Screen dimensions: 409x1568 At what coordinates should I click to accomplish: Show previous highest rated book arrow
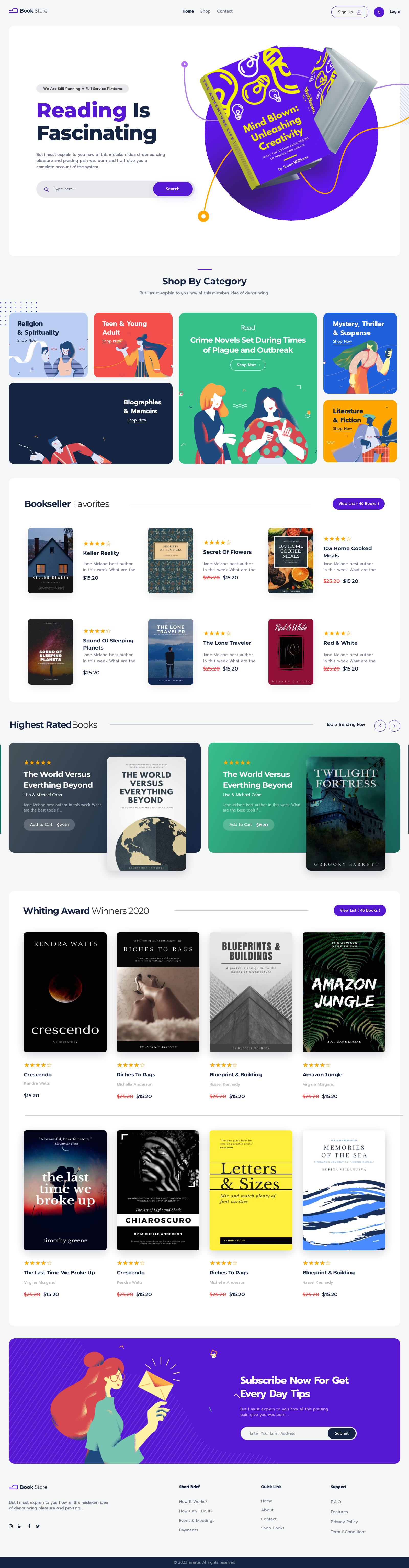380,725
